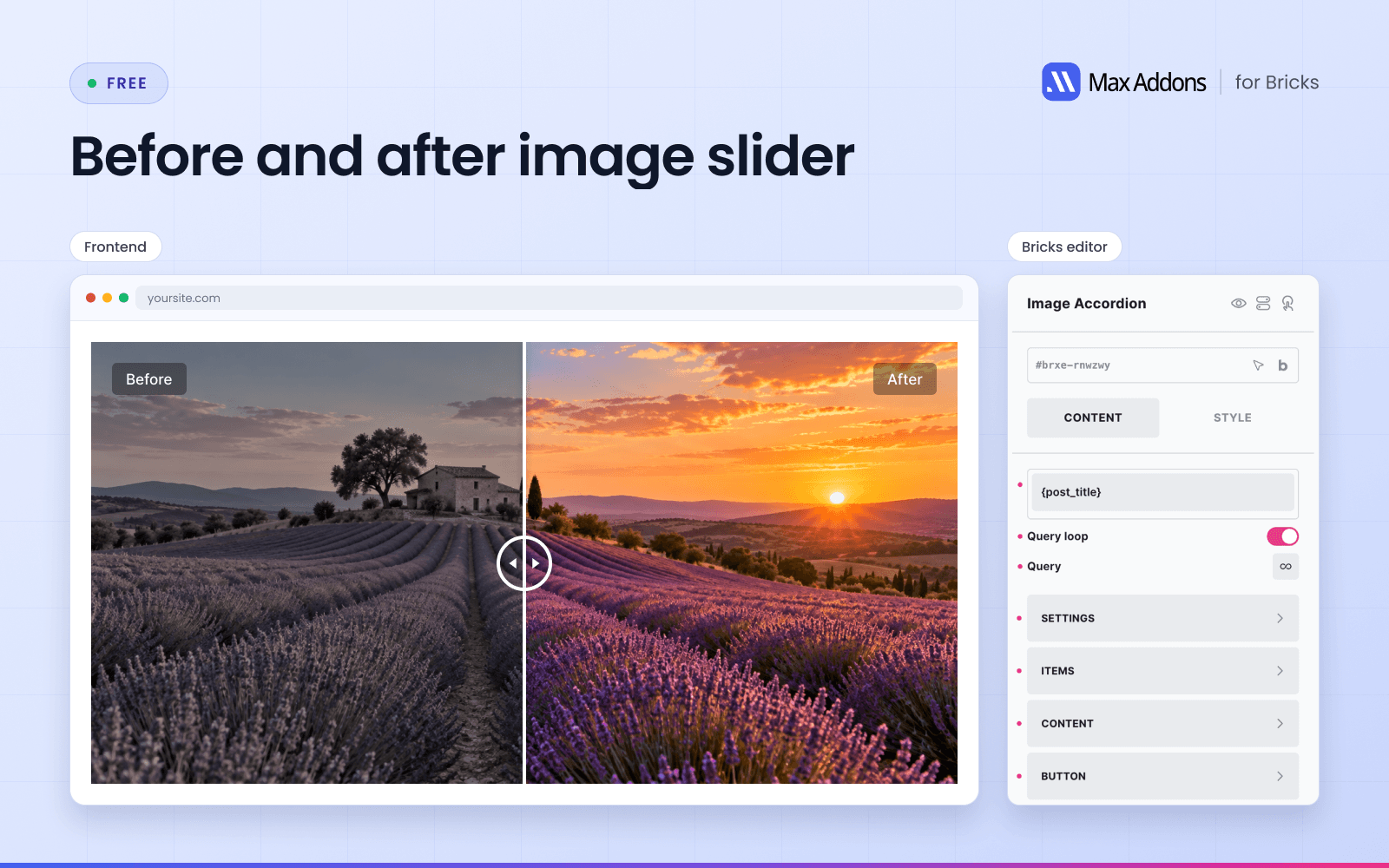Click the After label on image
Image resolution: width=1389 pixels, height=868 pixels.
(905, 379)
